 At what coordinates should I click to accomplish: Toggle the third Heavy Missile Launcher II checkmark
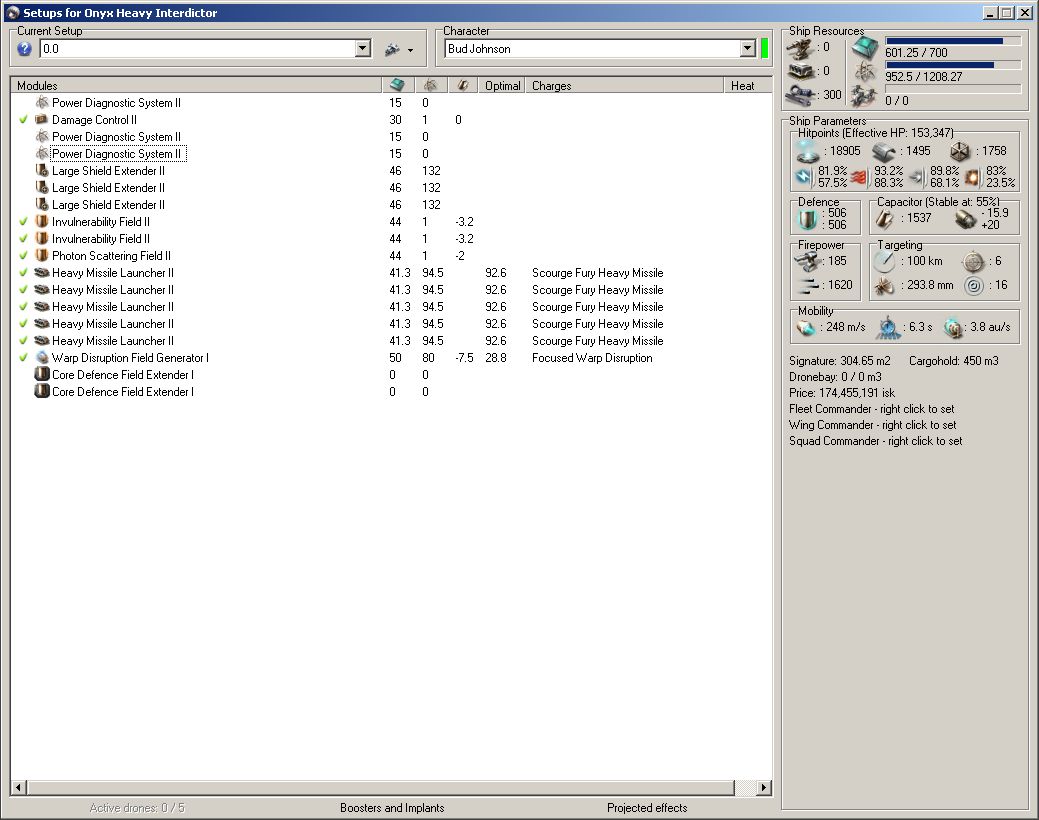point(24,307)
